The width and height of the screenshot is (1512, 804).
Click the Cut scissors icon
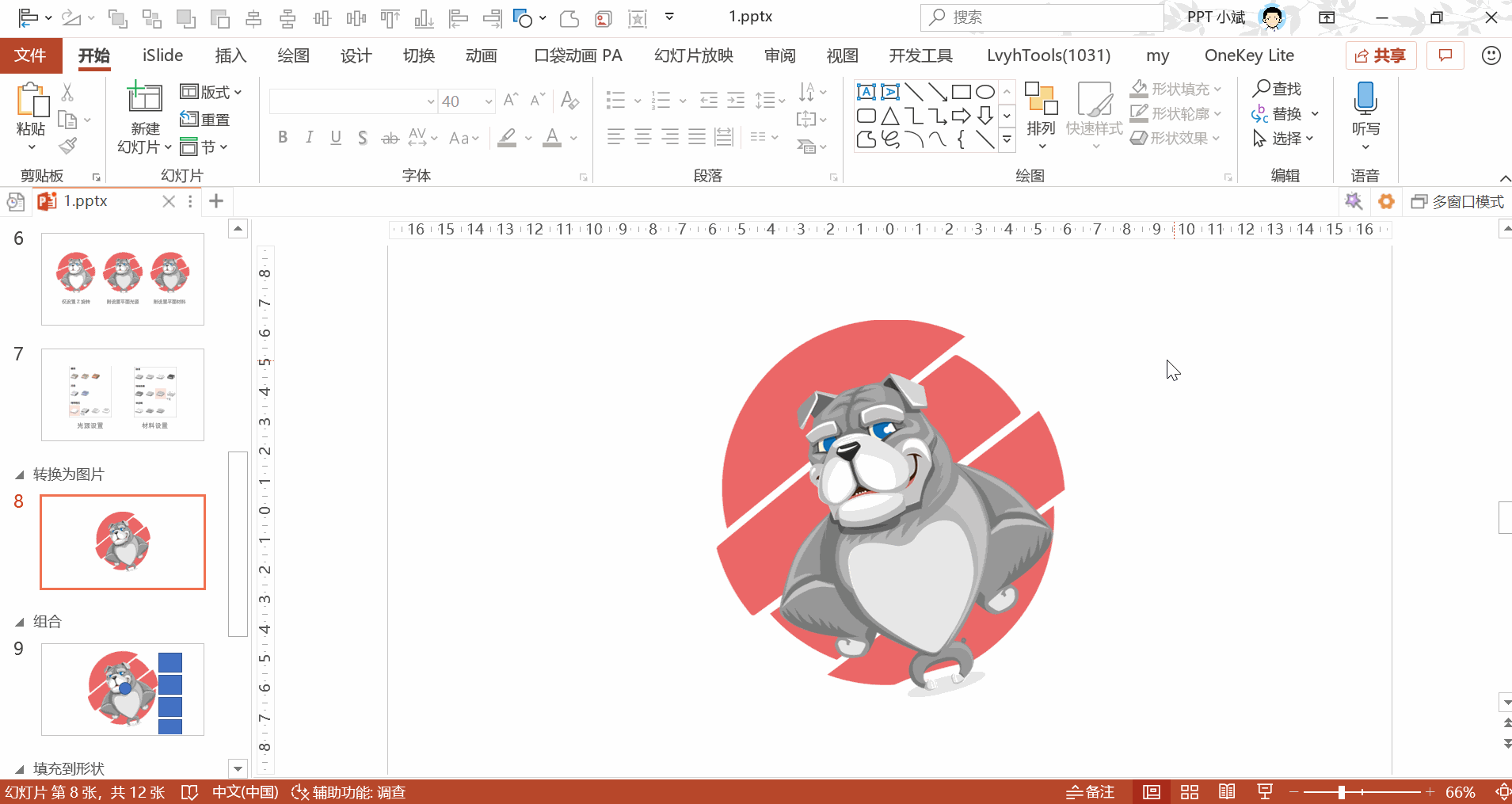[68, 93]
